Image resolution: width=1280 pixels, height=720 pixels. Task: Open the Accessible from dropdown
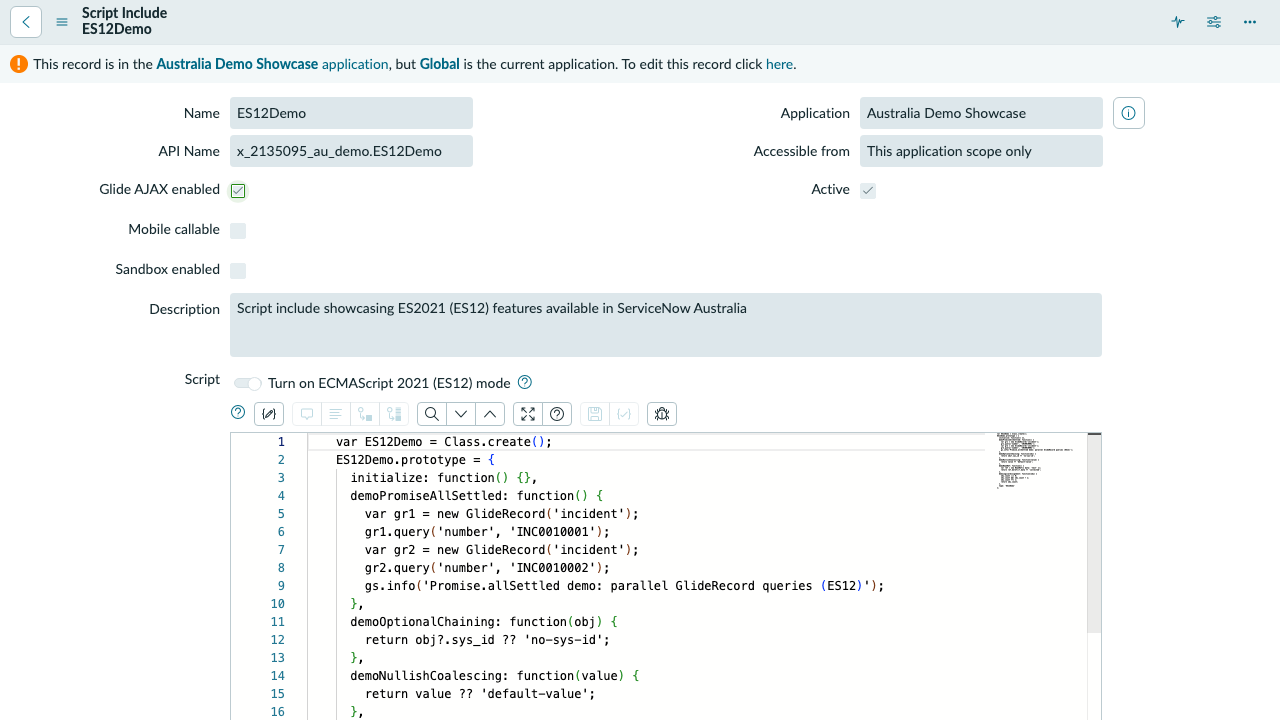981,151
